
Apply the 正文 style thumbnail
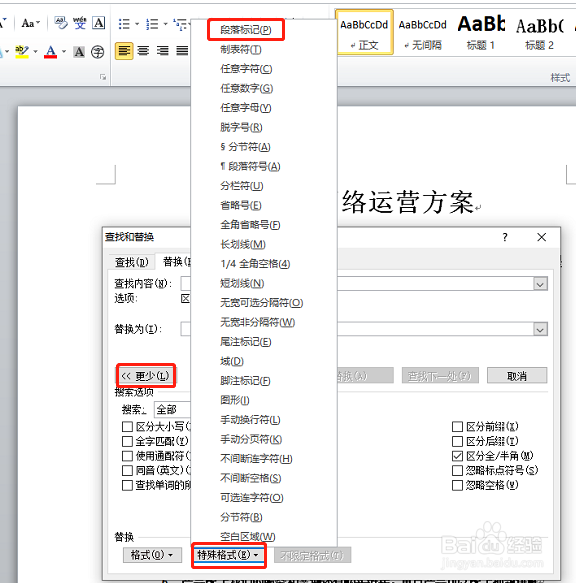pyautogui.click(x=364, y=33)
